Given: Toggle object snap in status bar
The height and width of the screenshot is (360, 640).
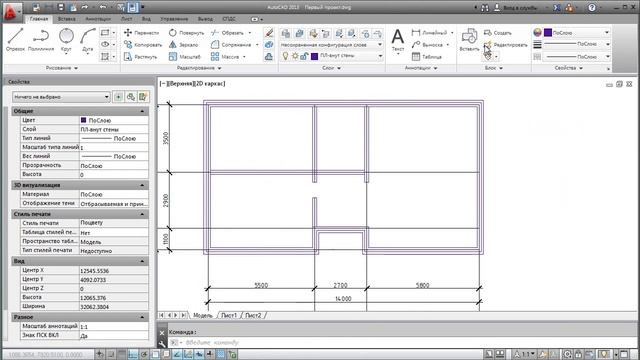Looking at the screenshot, I should [155, 354].
